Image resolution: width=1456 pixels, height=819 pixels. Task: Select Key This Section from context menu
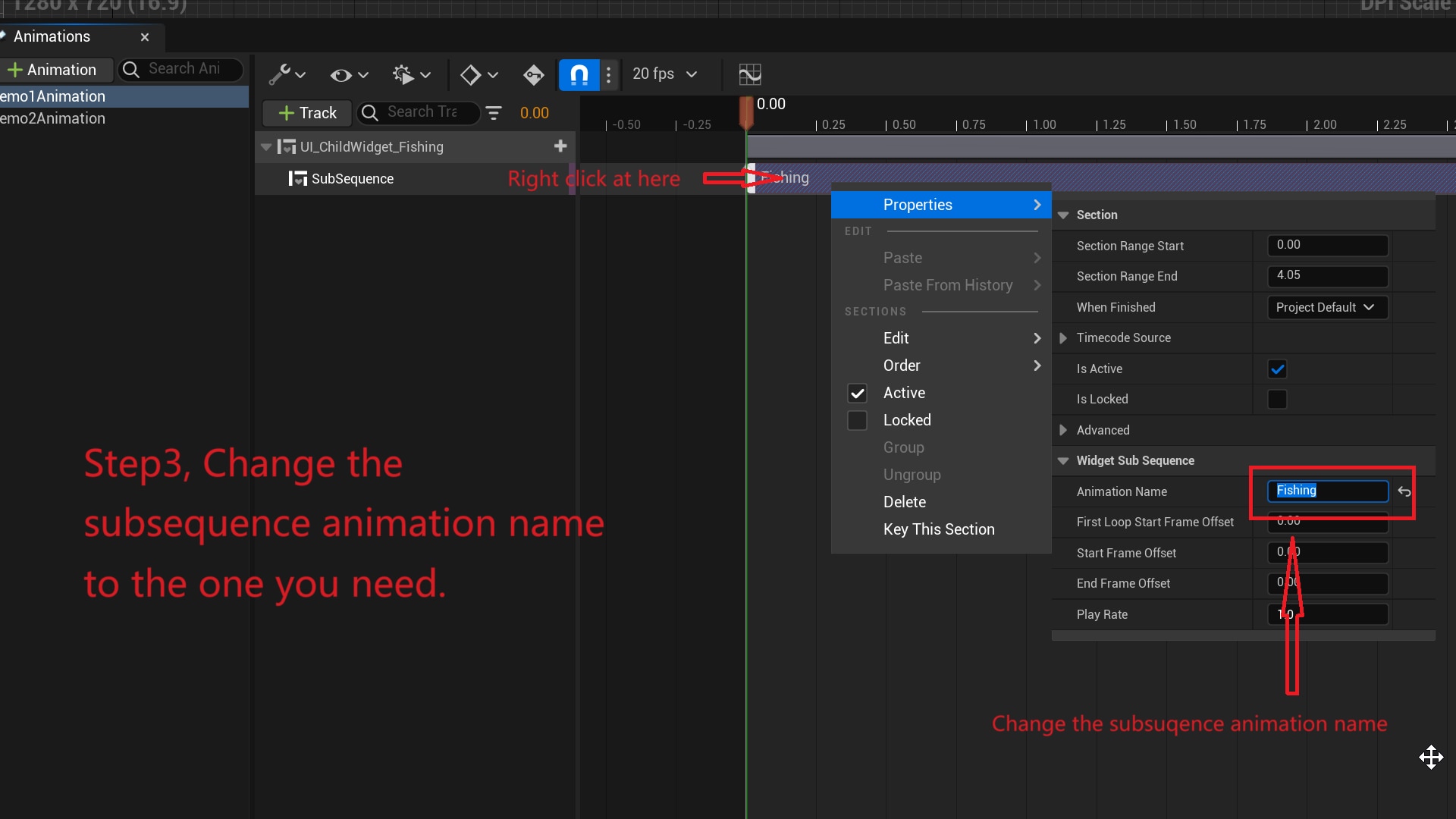[x=939, y=529]
